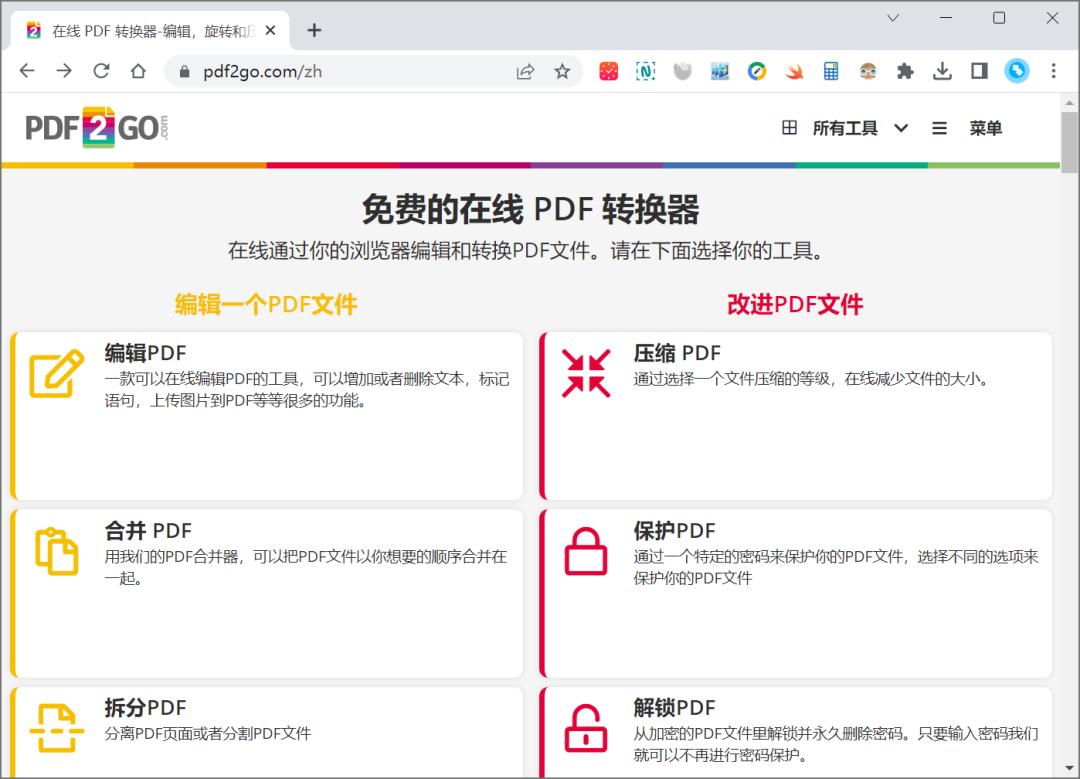1080x779 pixels.
Task: Click the hamburger icon next to 菜单
Action: pos(938,128)
